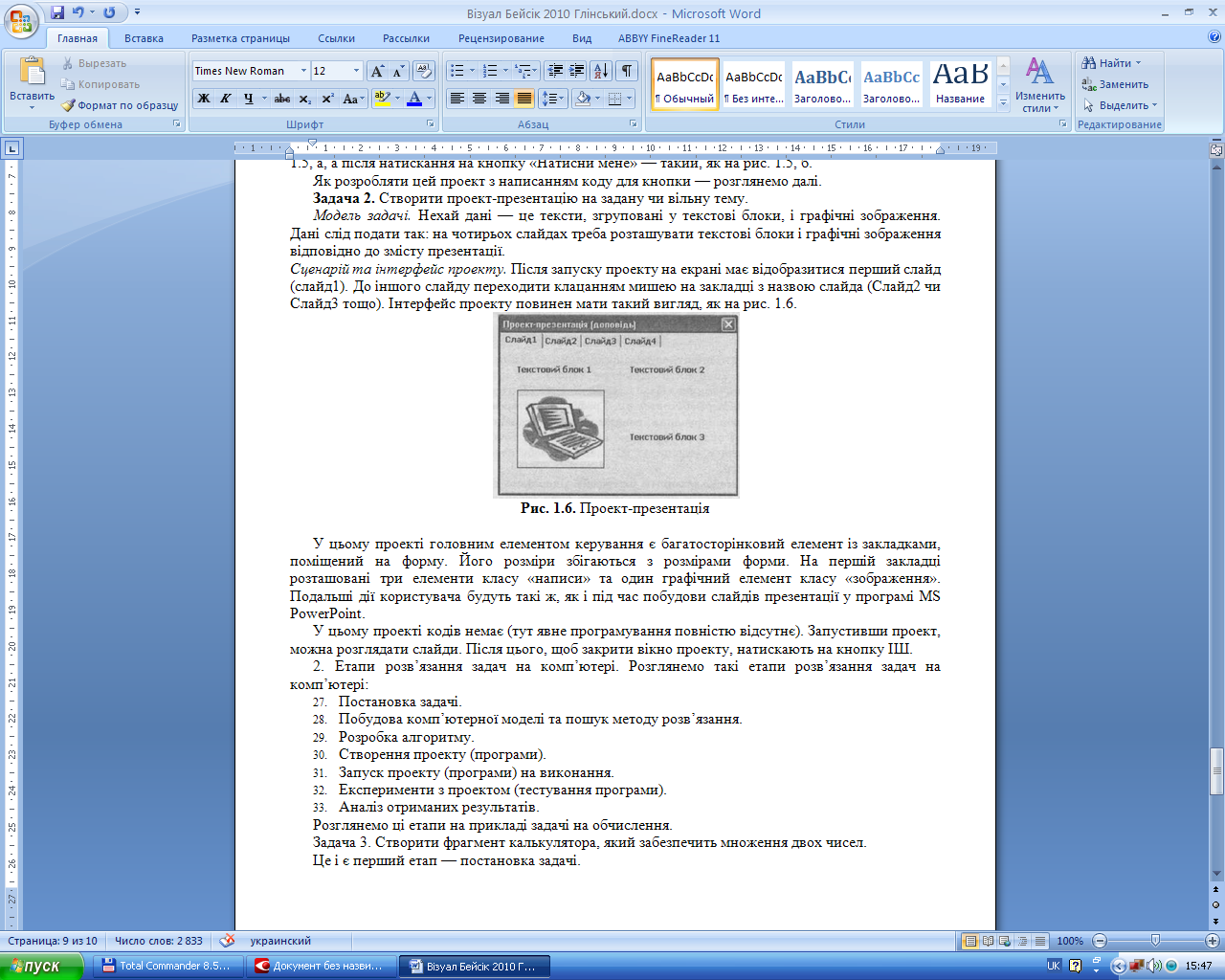The height and width of the screenshot is (980, 1225).
Task: Open the Times New Roman font dropdown
Action: coord(303,71)
